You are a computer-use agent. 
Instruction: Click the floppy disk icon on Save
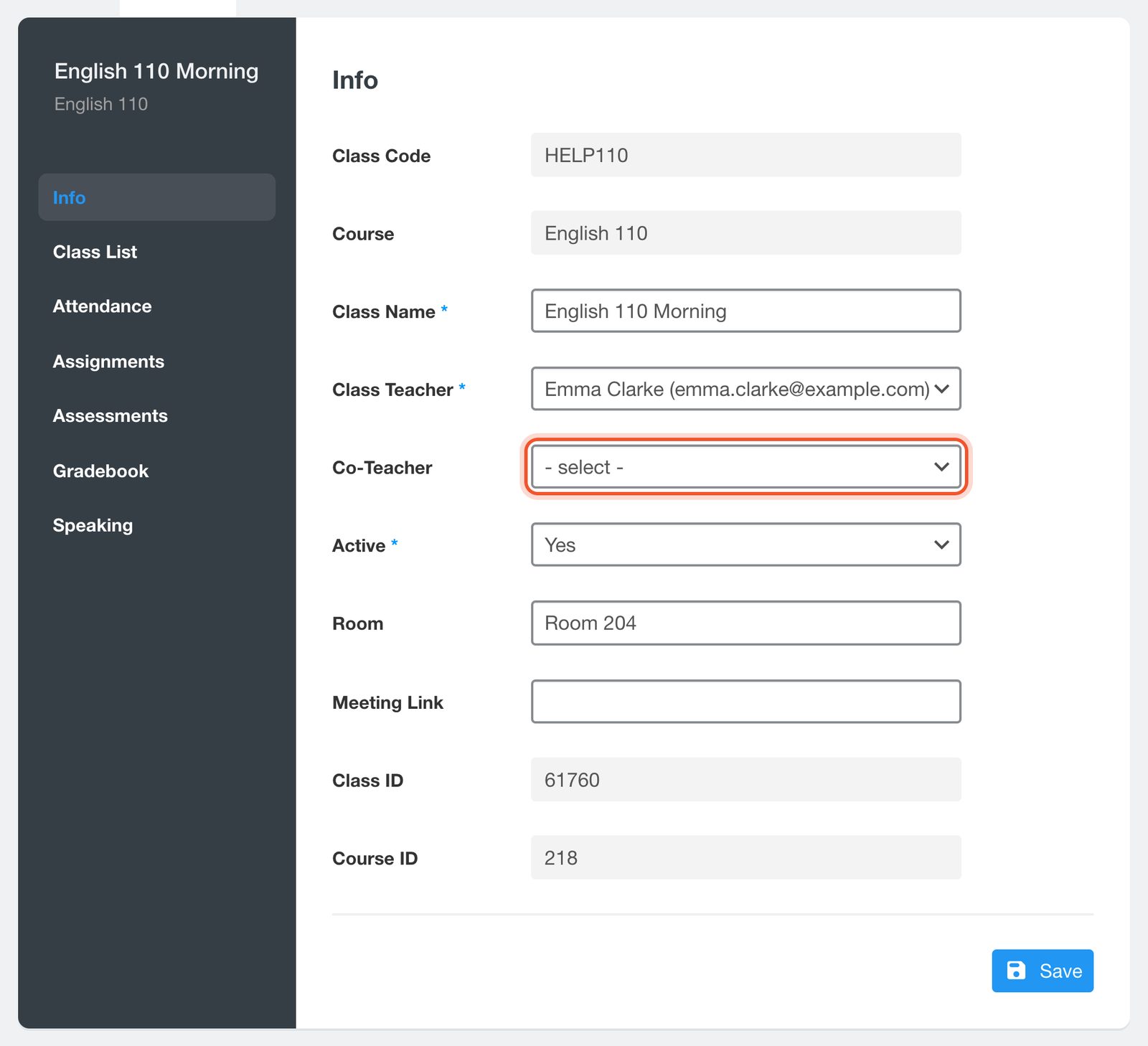1016,971
